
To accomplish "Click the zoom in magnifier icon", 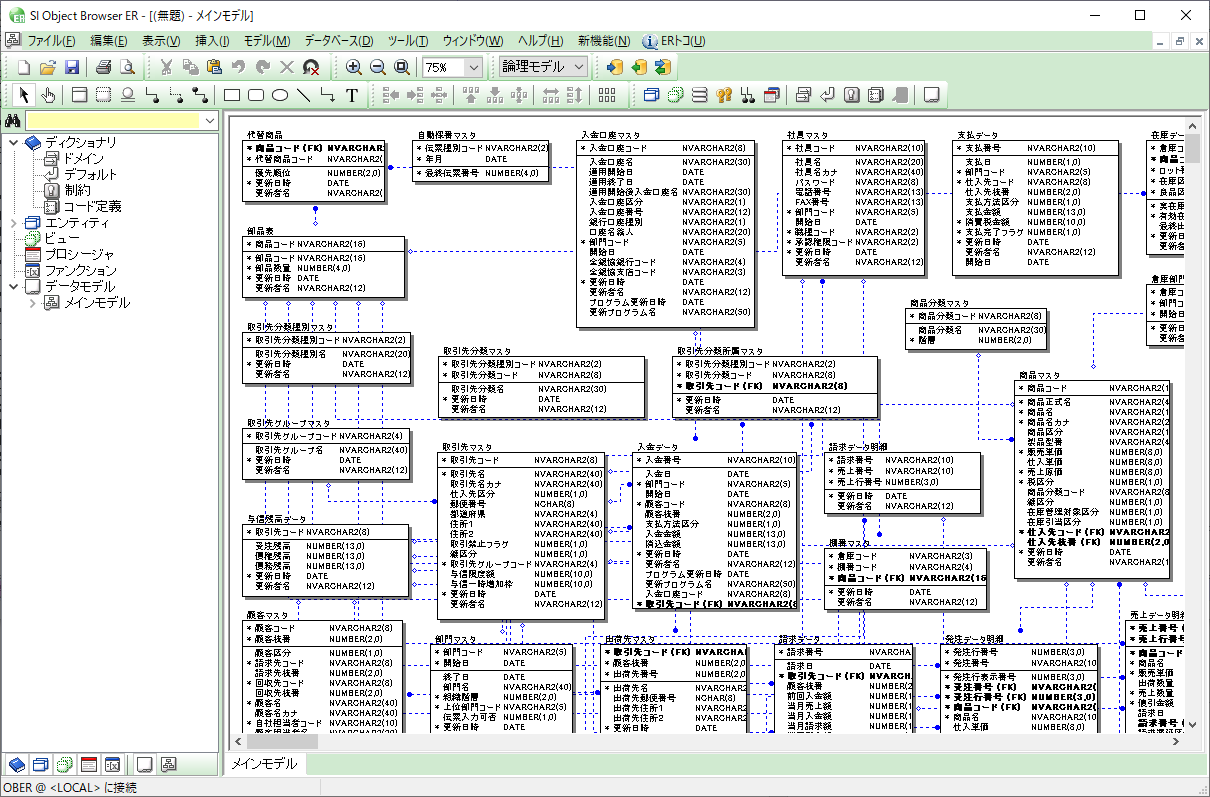I will (x=353, y=67).
